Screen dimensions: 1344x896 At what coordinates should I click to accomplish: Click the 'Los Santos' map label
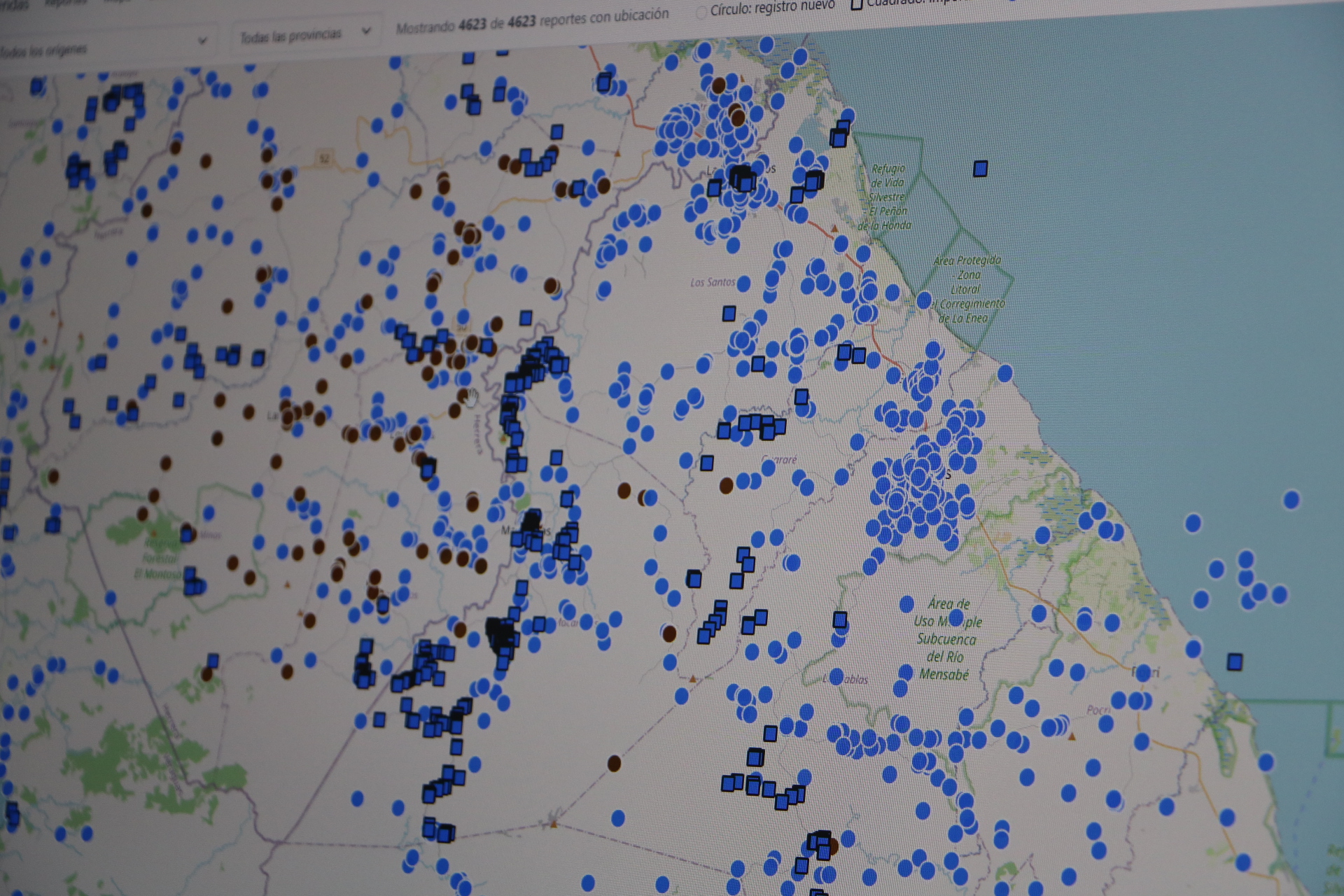click(713, 282)
